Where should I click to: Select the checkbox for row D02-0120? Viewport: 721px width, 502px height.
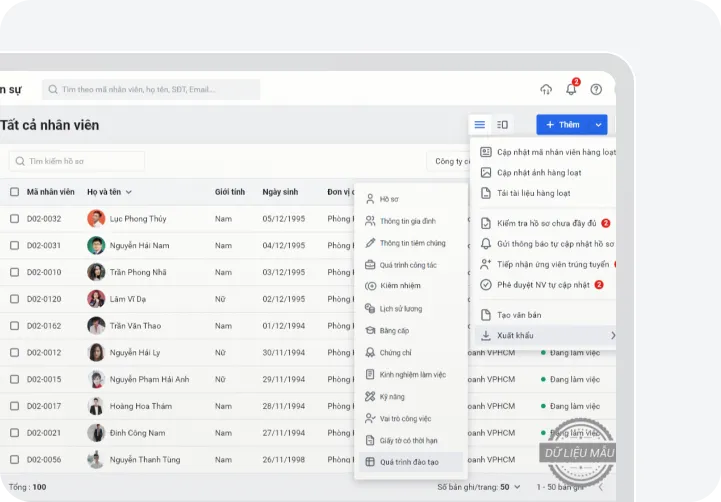(x=14, y=299)
